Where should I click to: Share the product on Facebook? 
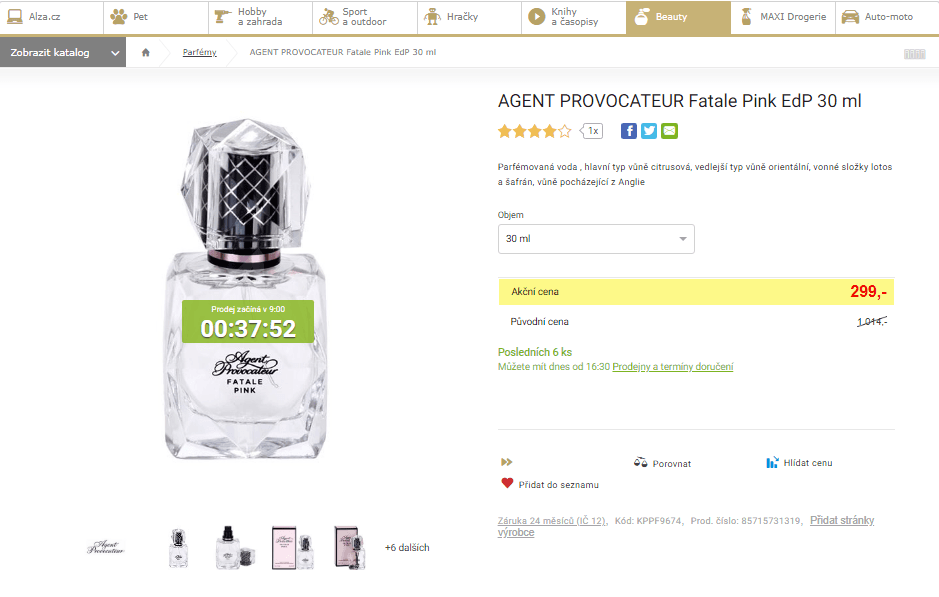coord(628,130)
